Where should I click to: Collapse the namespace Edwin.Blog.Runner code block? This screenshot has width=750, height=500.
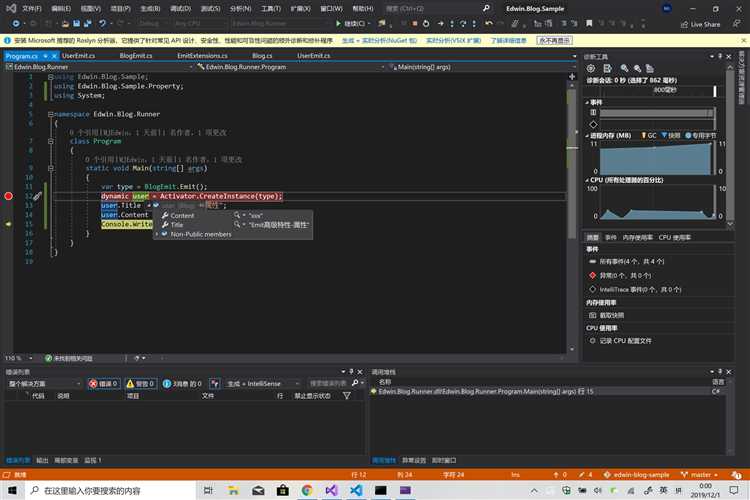click(50, 114)
